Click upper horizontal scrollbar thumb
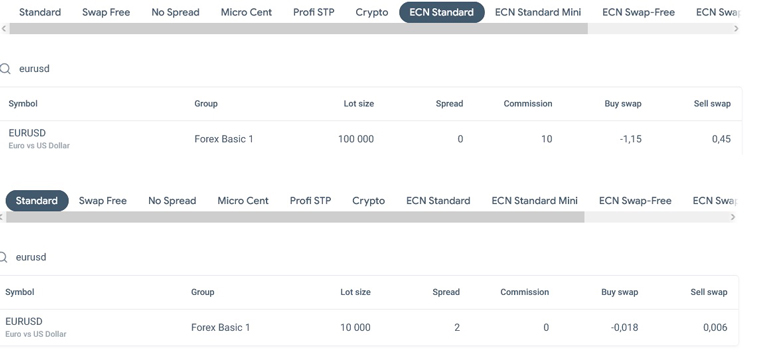The height and width of the screenshot is (361, 770). pyautogui.click(x=299, y=28)
